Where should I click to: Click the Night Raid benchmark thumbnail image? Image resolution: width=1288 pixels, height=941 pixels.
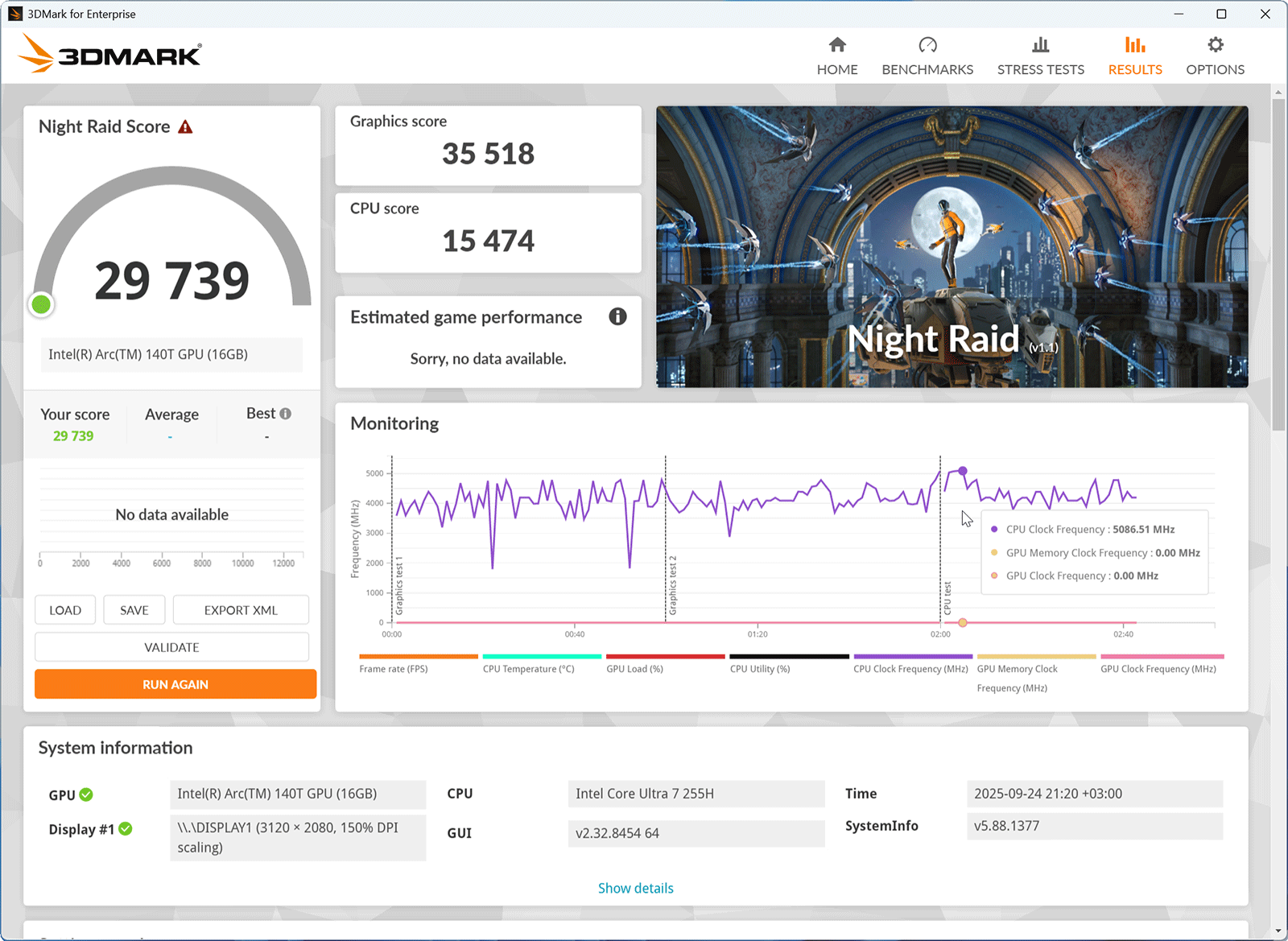pyautogui.click(x=952, y=247)
